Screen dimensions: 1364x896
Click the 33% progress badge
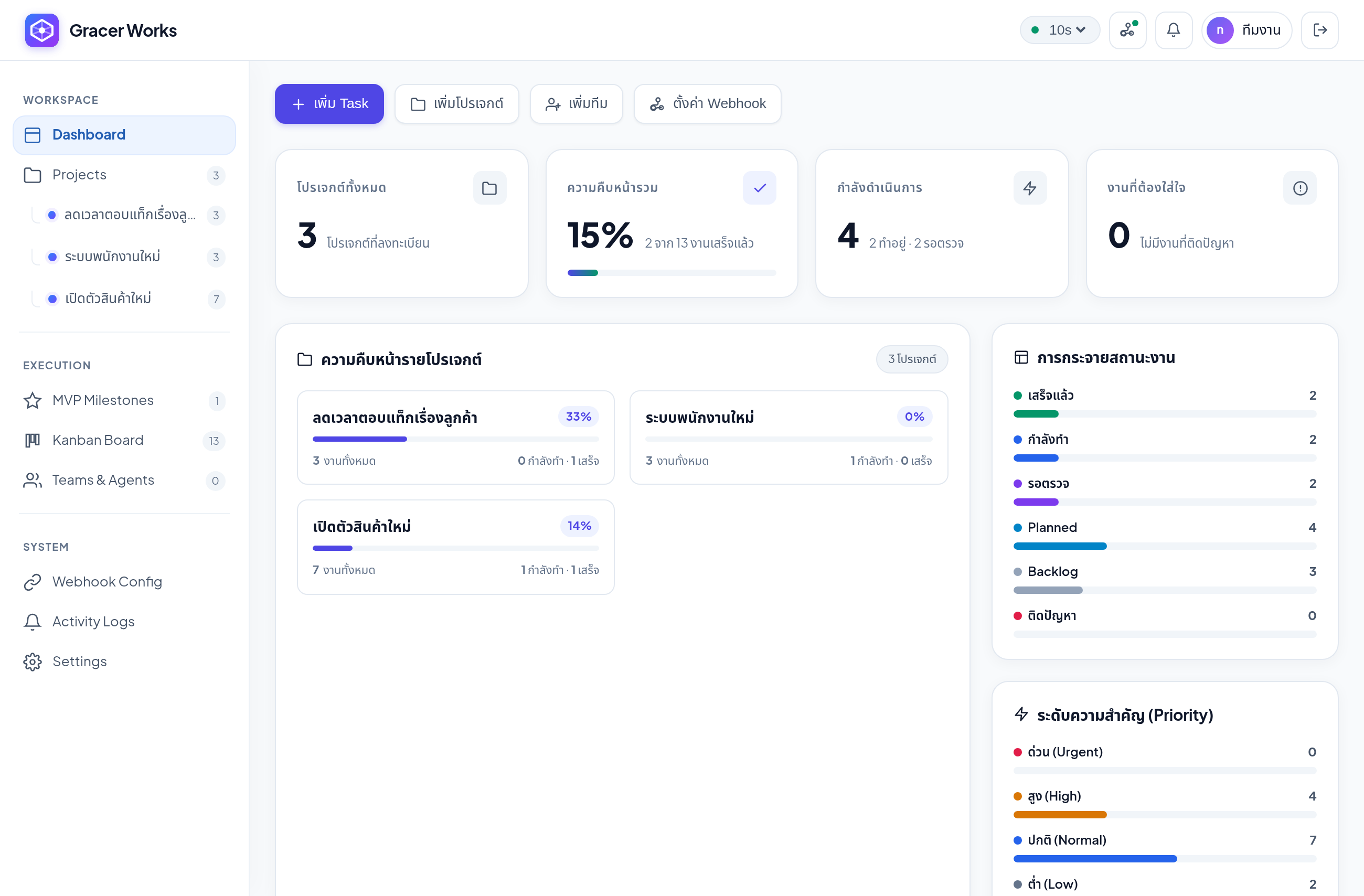[578, 417]
